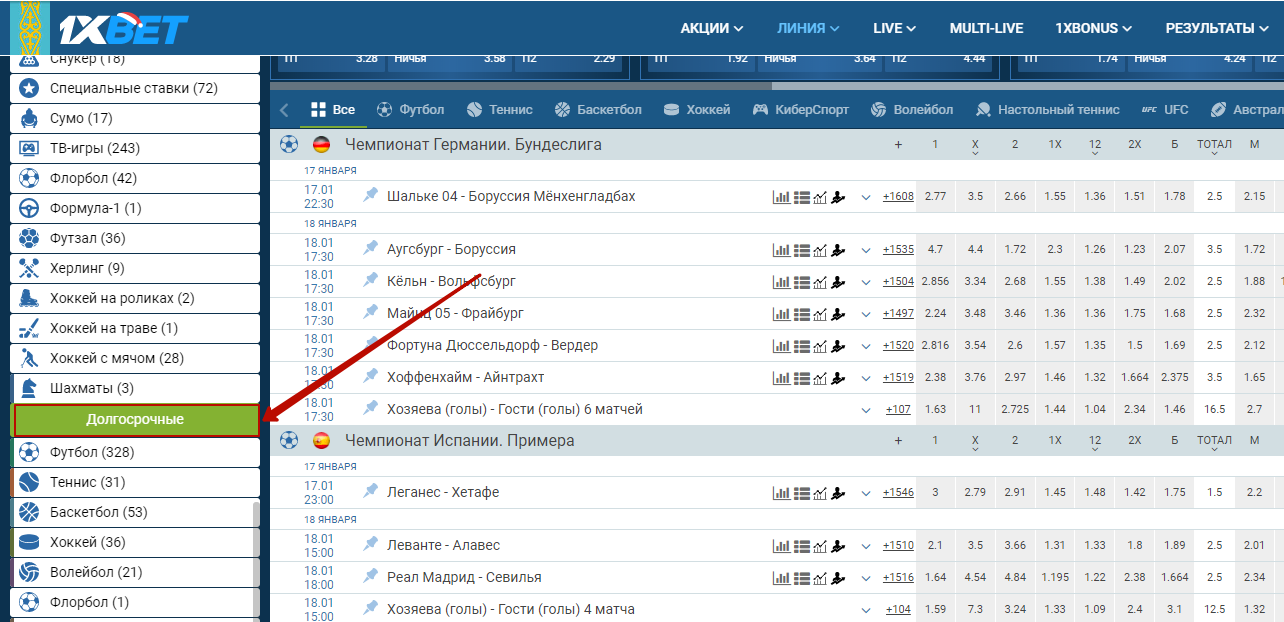Pin the Майнц 05 - Фрайбург match

tap(371, 312)
